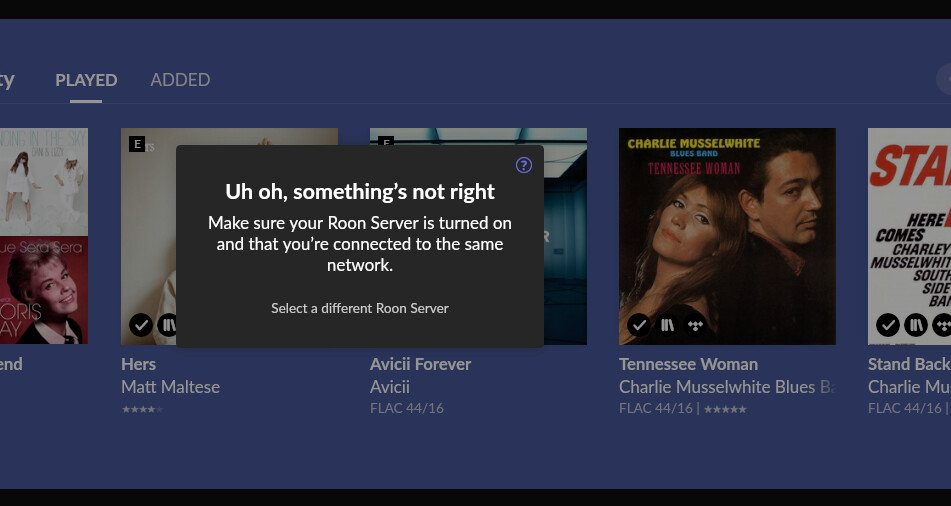Click star rating beside Tennessee Woman FLAC 44/16

point(725,409)
